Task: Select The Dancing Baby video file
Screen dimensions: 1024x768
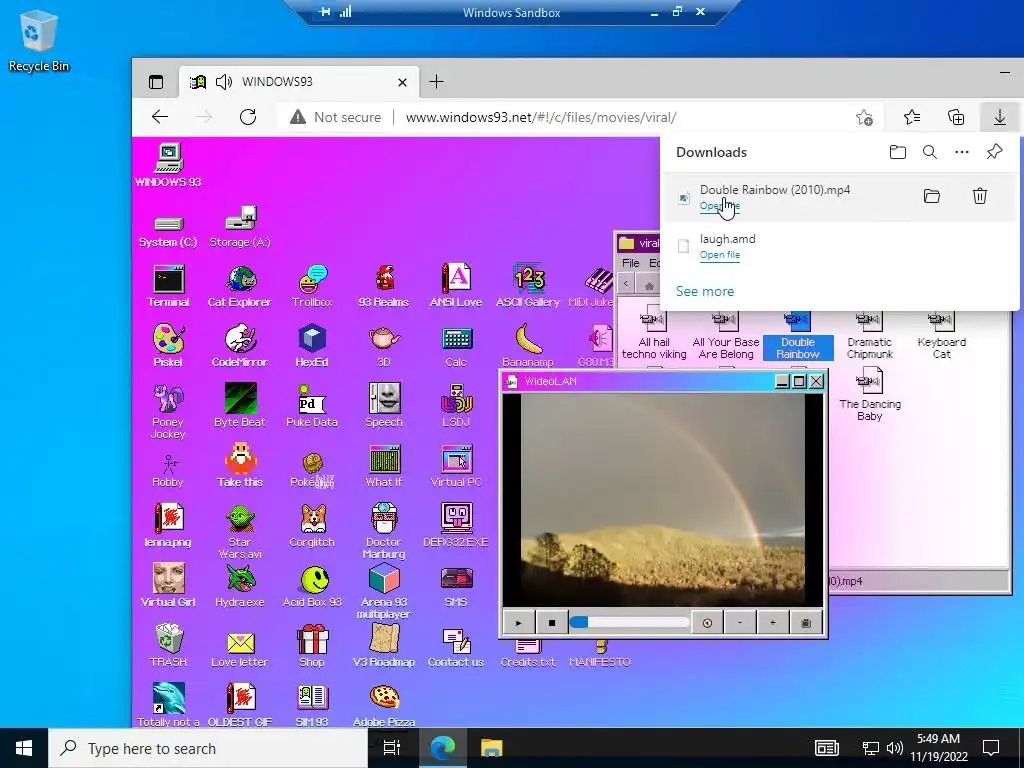Action: [x=870, y=394]
